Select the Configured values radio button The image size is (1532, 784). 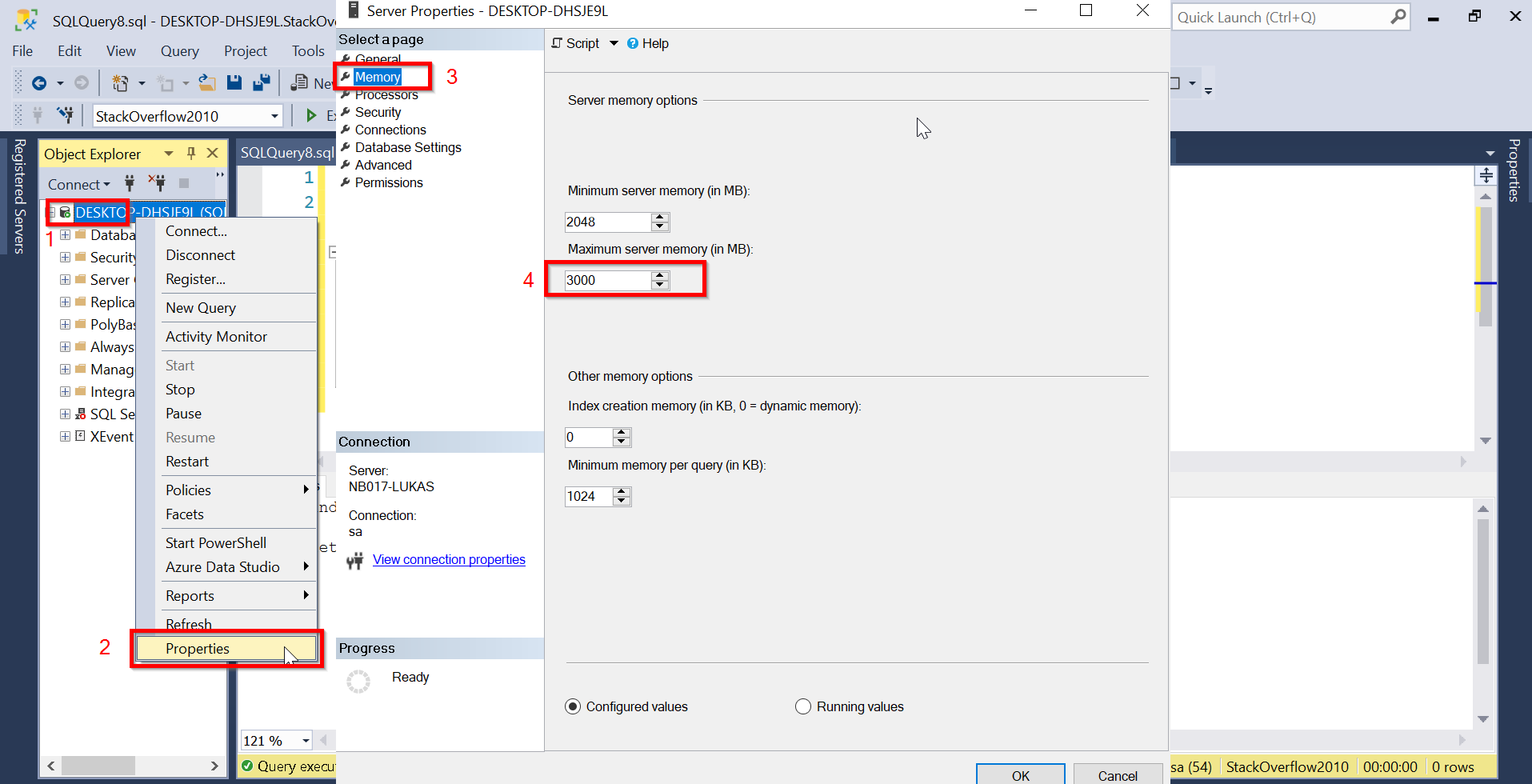pos(573,706)
